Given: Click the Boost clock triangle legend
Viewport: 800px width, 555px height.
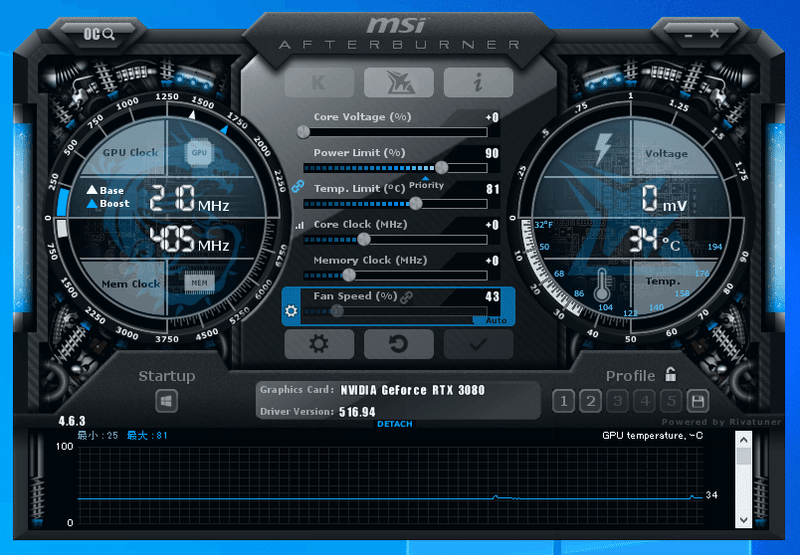Looking at the screenshot, I should tap(108, 204).
